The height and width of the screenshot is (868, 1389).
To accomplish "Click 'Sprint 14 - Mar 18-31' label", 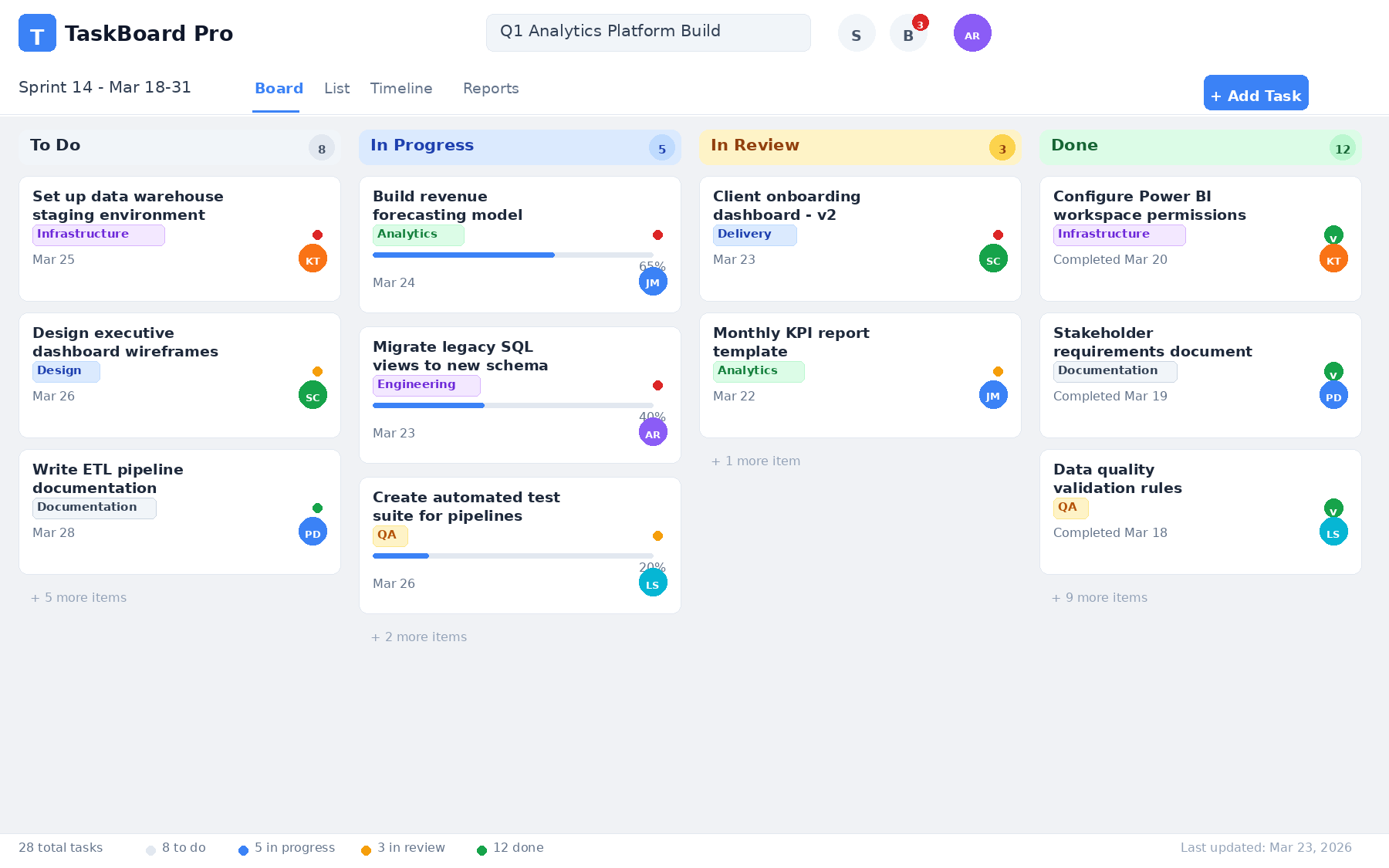I will pos(105,87).
